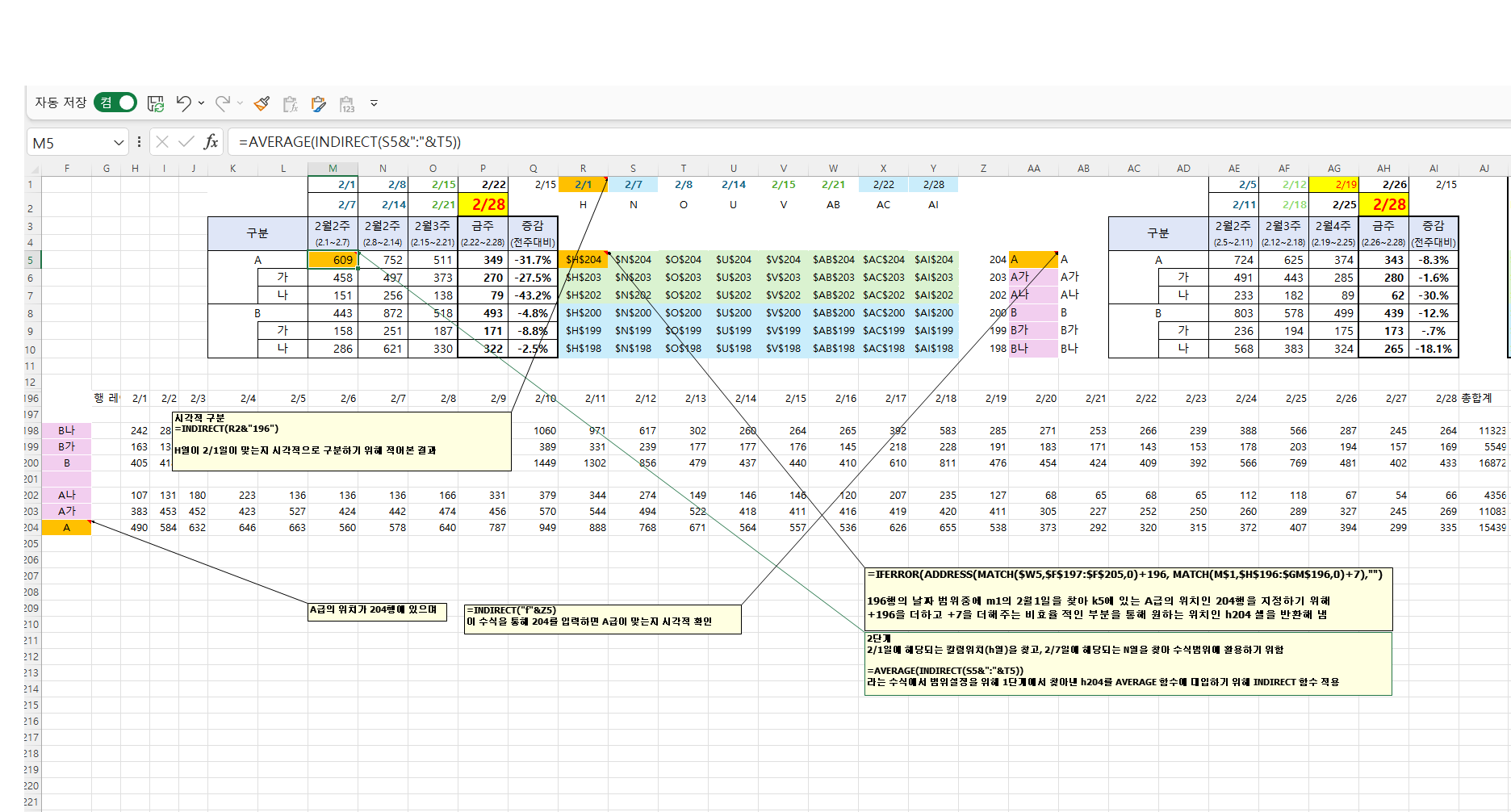Select column R header
The image size is (1511, 812).
[x=583, y=169]
